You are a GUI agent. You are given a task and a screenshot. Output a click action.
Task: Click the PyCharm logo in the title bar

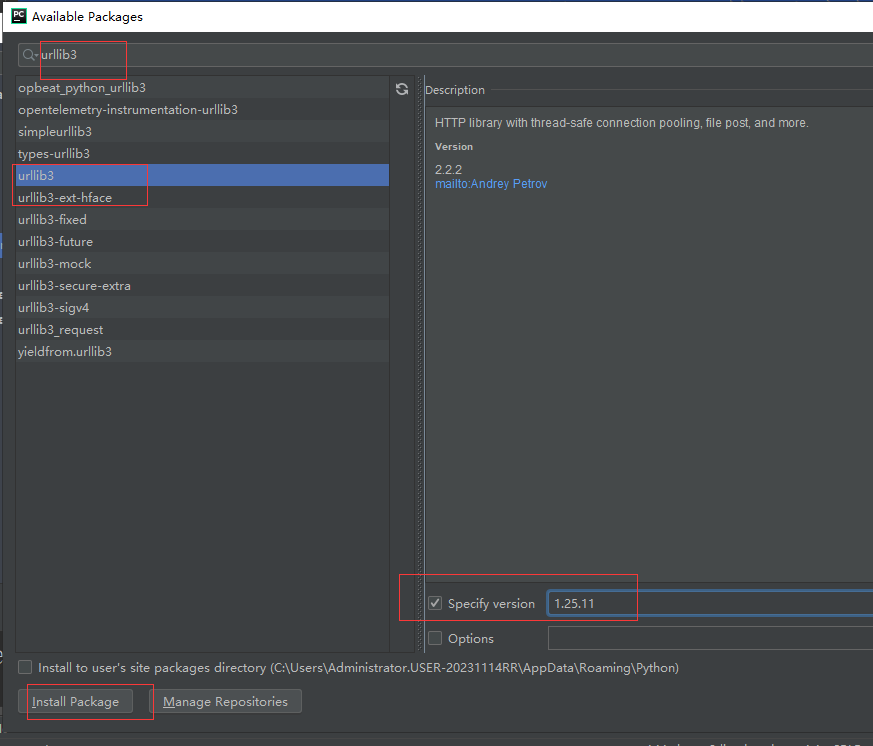point(19,16)
